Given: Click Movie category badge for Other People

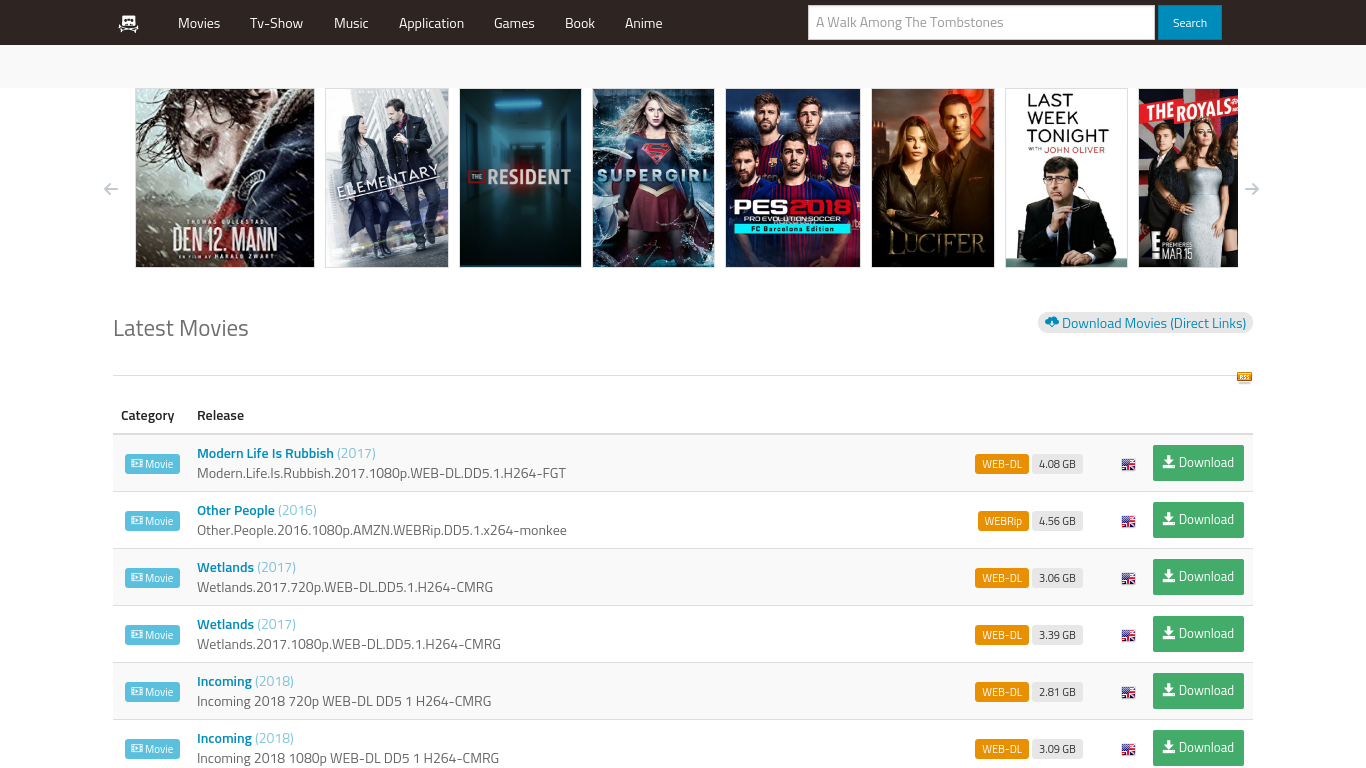Looking at the screenshot, I should [x=152, y=521].
